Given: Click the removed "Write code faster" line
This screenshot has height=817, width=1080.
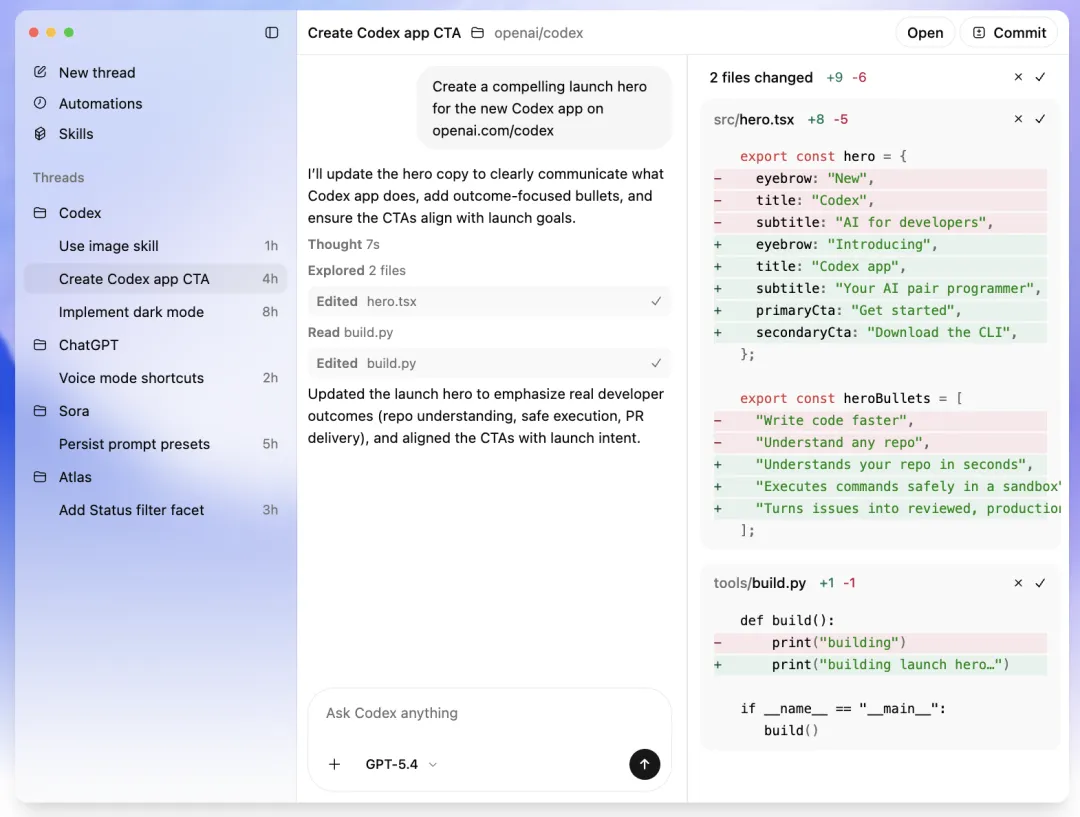Looking at the screenshot, I should point(880,420).
